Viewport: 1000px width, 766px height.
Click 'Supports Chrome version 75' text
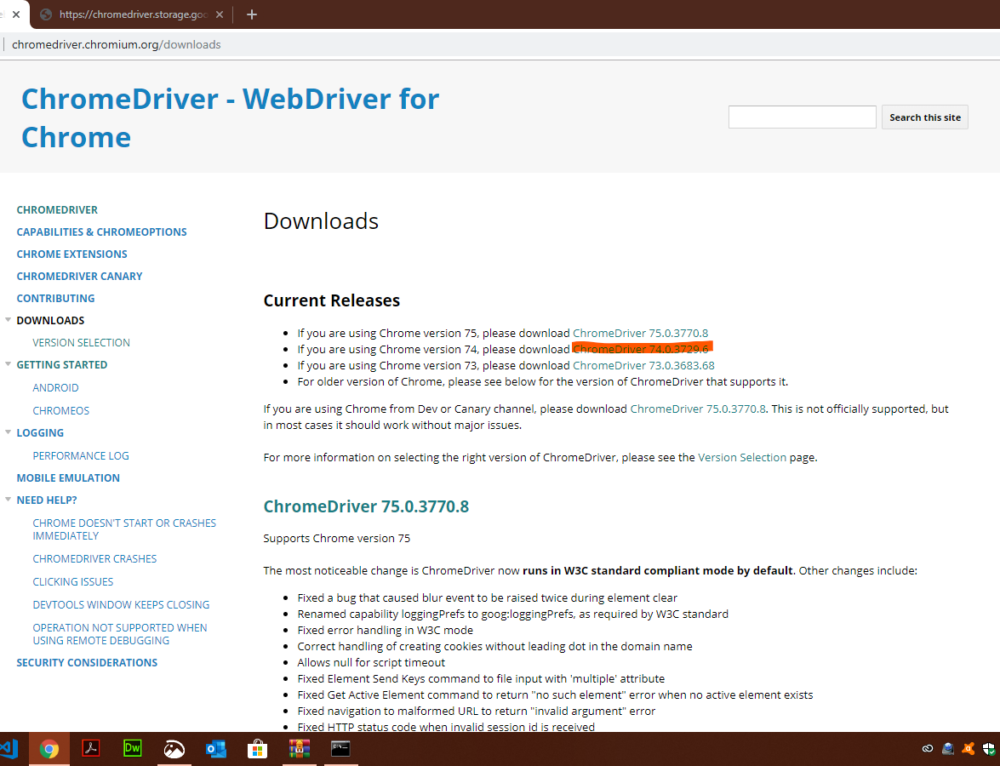(x=337, y=538)
